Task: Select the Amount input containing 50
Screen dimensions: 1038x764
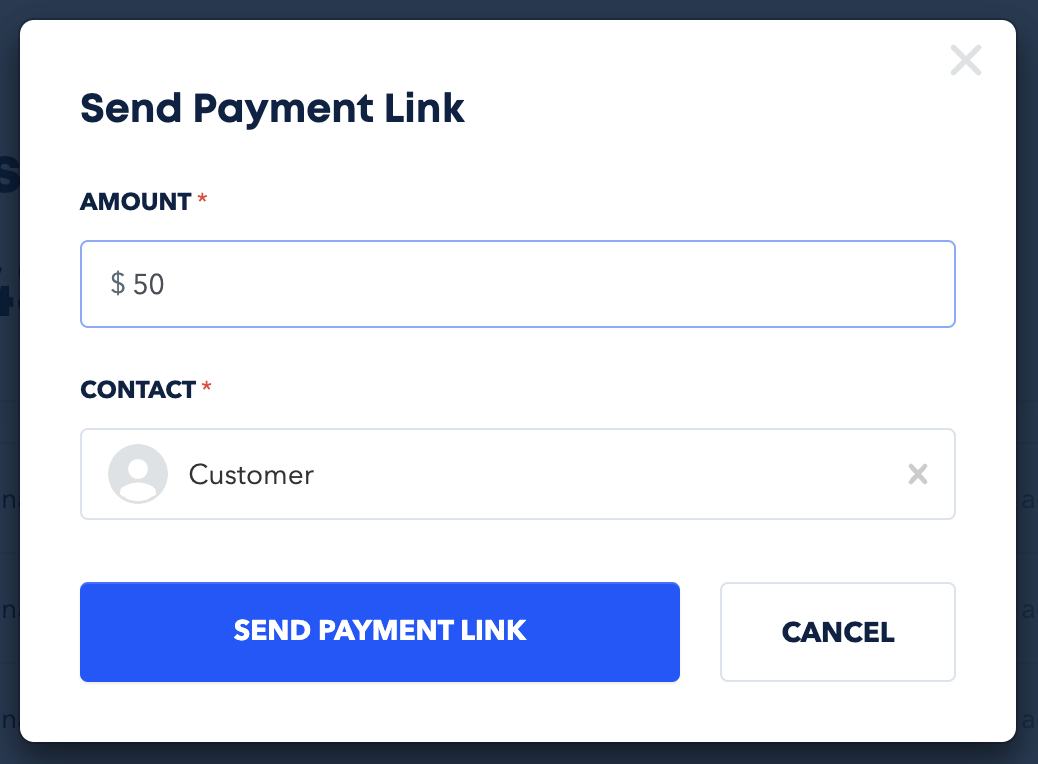Action: [x=518, y=284]
